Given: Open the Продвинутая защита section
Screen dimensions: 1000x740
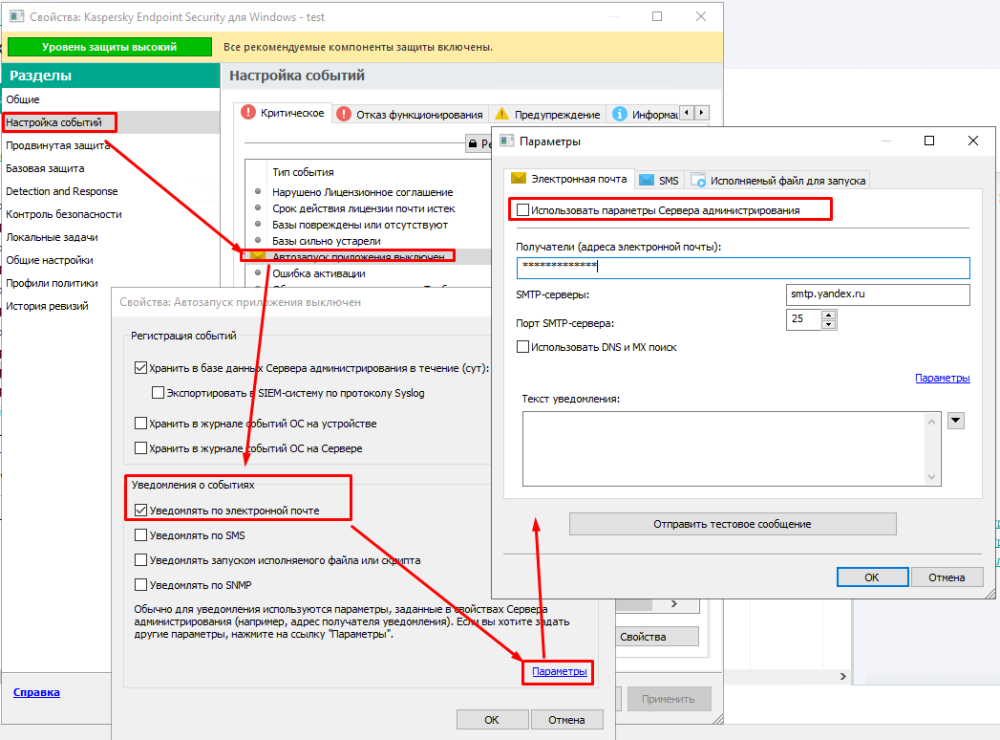Looking at the screenshot, I should pos(111,145).
